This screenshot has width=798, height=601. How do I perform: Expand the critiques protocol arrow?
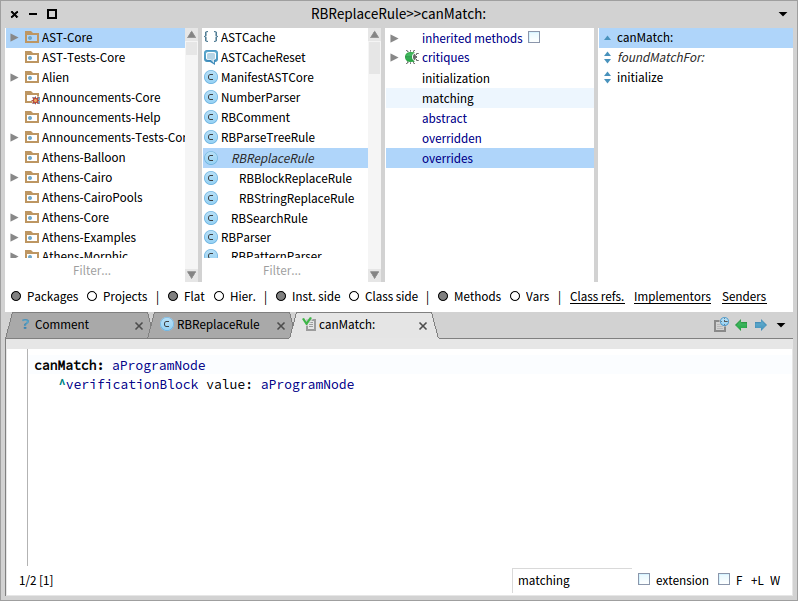click(394, 58)
